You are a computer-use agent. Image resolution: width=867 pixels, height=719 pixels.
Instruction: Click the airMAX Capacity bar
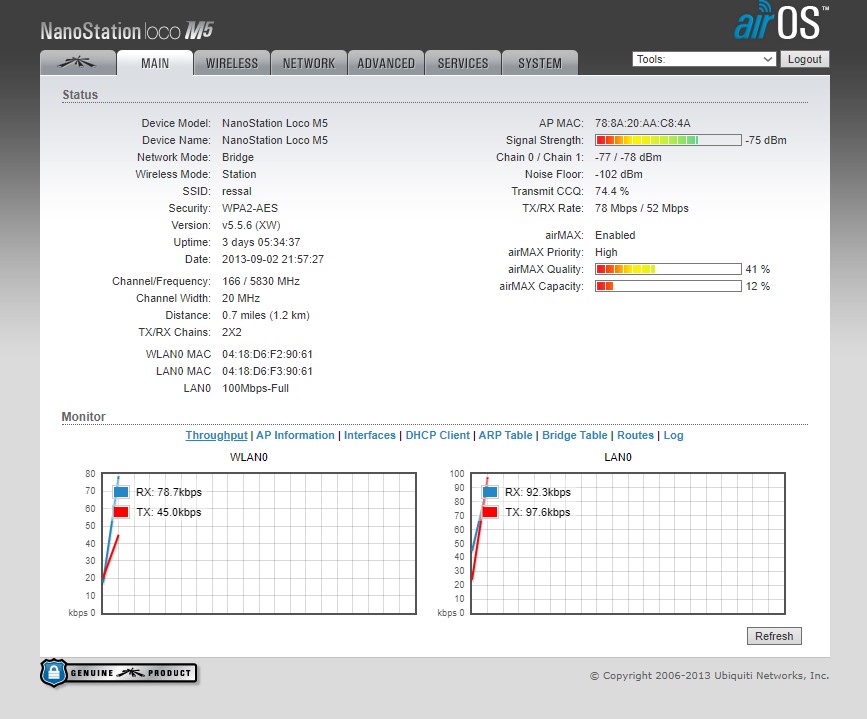(668, 286)
